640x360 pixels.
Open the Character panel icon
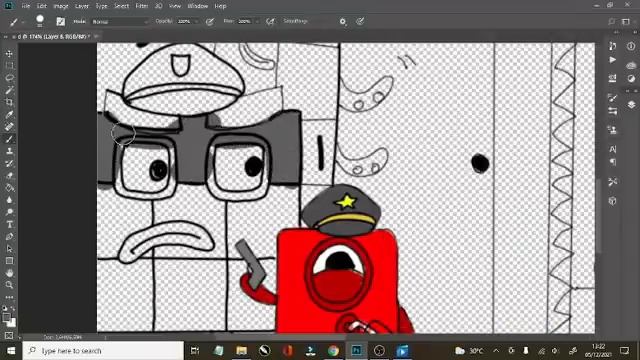point(612,149)
